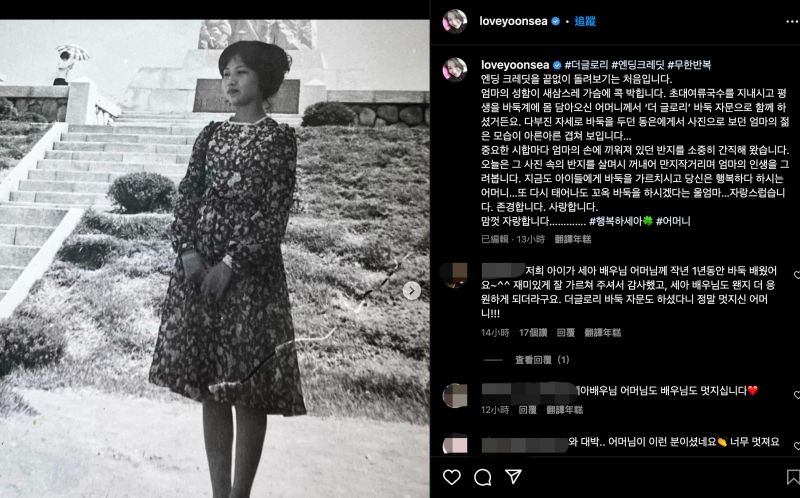Open the three-dot more options menu
Viewport: 800px width, 498px height.
pyautogui.click(x=792, y=21)
